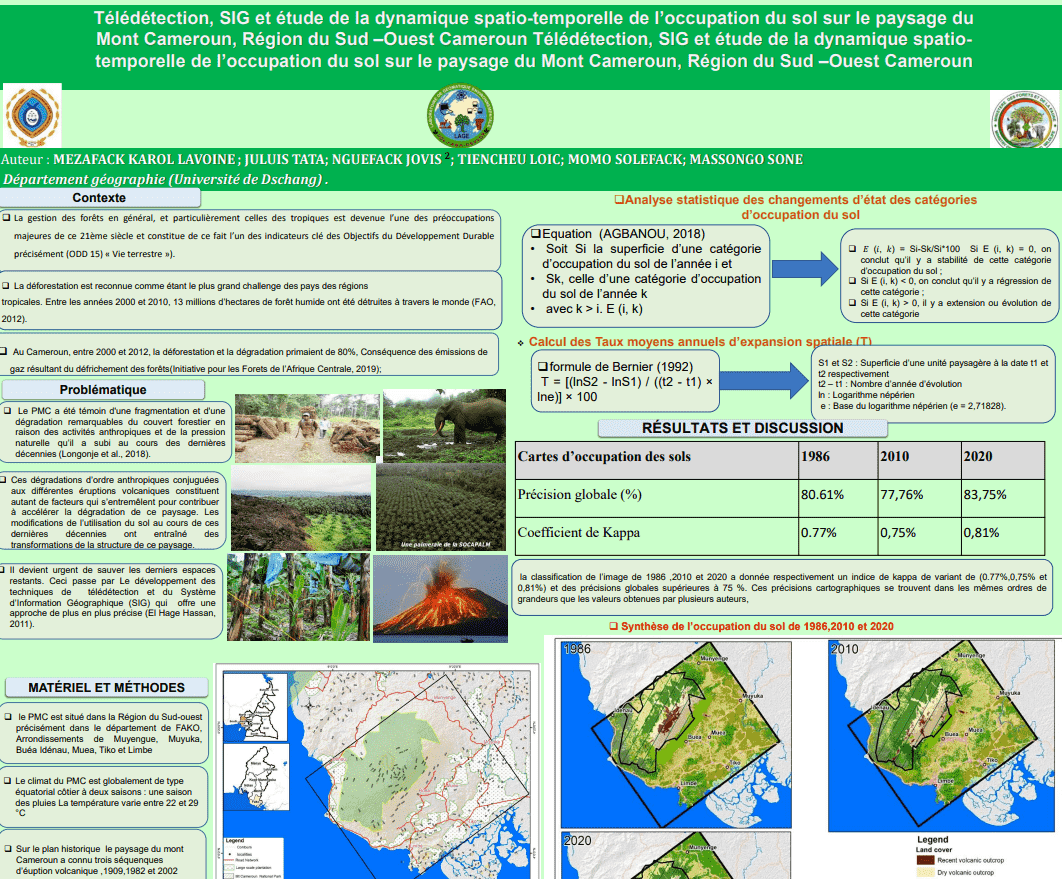
Task: Click the volcanic eruptions 1909, 1982, 2002 paragraph
Action: coord(103,855)
